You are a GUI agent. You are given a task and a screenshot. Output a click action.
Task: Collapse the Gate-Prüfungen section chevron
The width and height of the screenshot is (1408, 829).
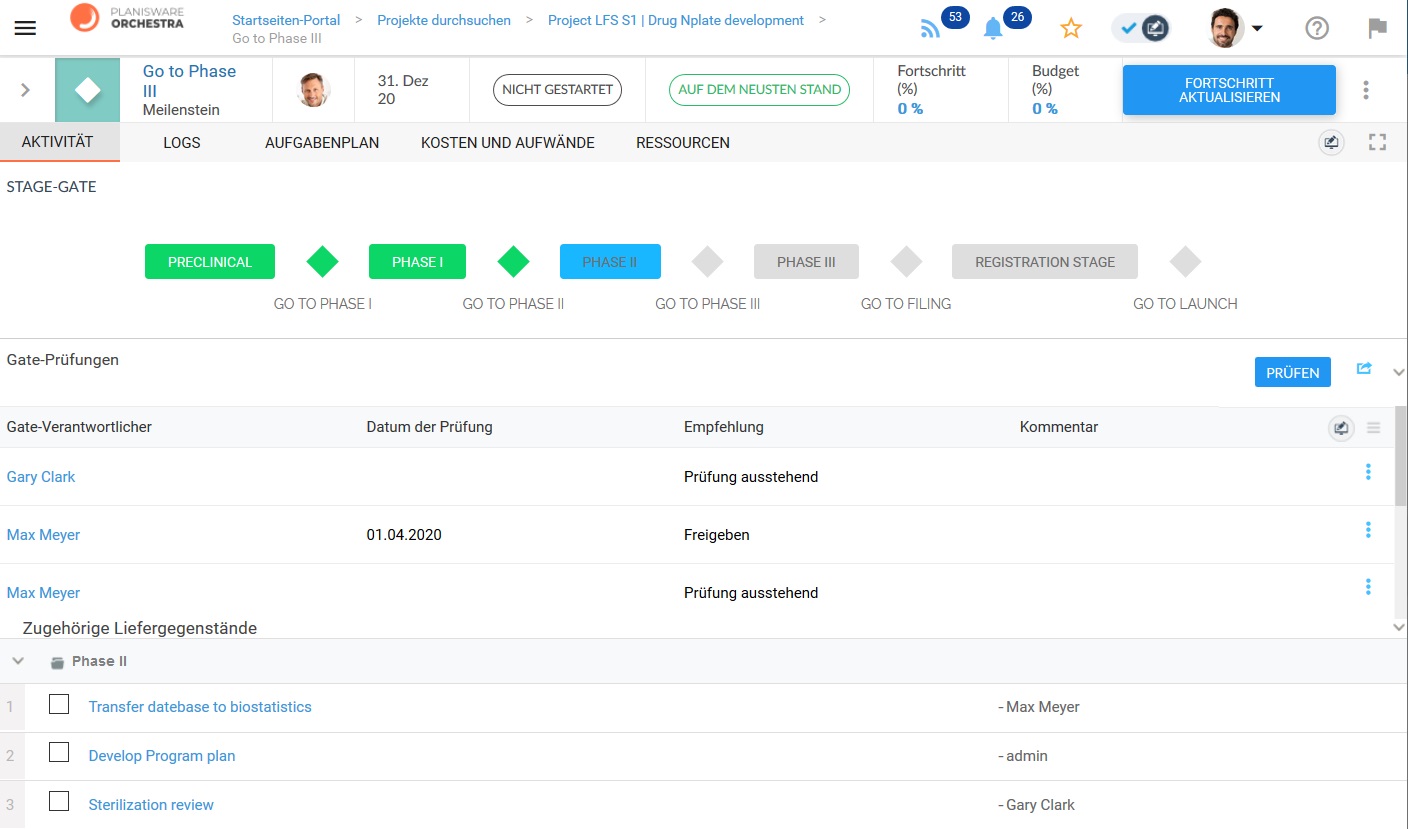(x=1398, y=372)
